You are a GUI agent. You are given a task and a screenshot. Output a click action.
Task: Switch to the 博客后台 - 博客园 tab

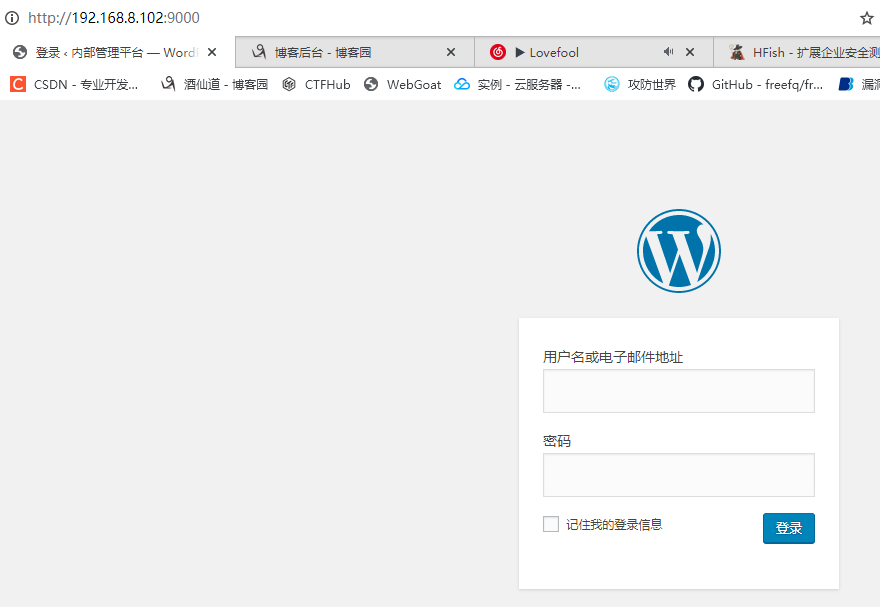coord(355,52)
